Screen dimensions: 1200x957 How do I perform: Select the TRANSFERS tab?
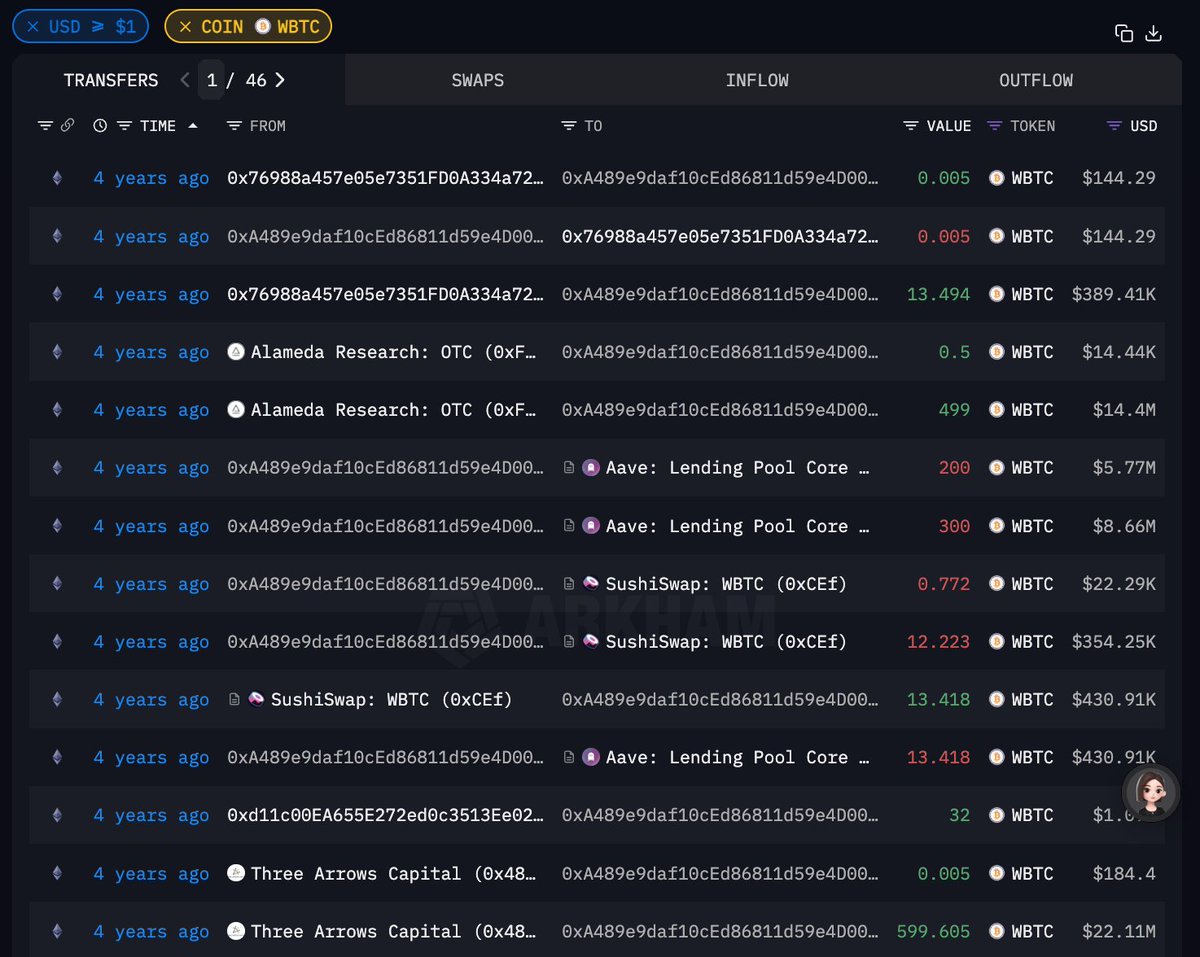(x=111, y=80)
